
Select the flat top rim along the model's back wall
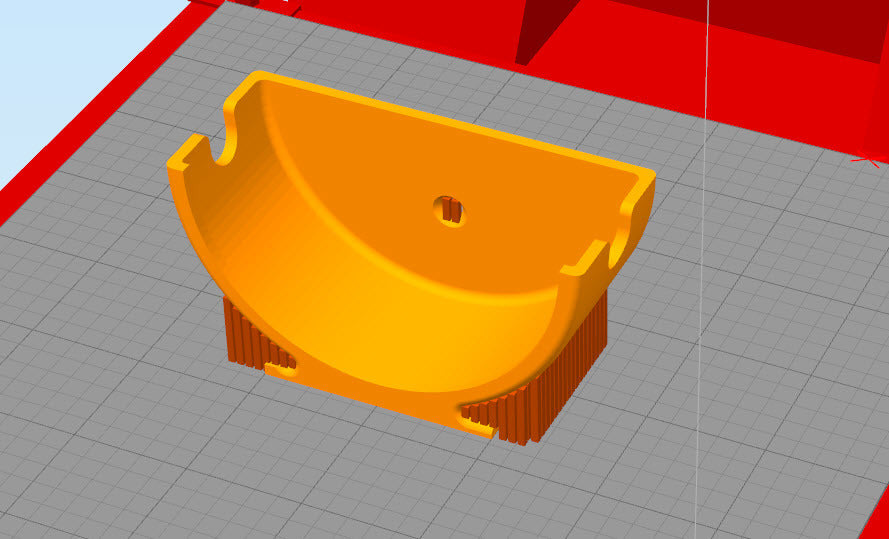(x=450, y=125)
